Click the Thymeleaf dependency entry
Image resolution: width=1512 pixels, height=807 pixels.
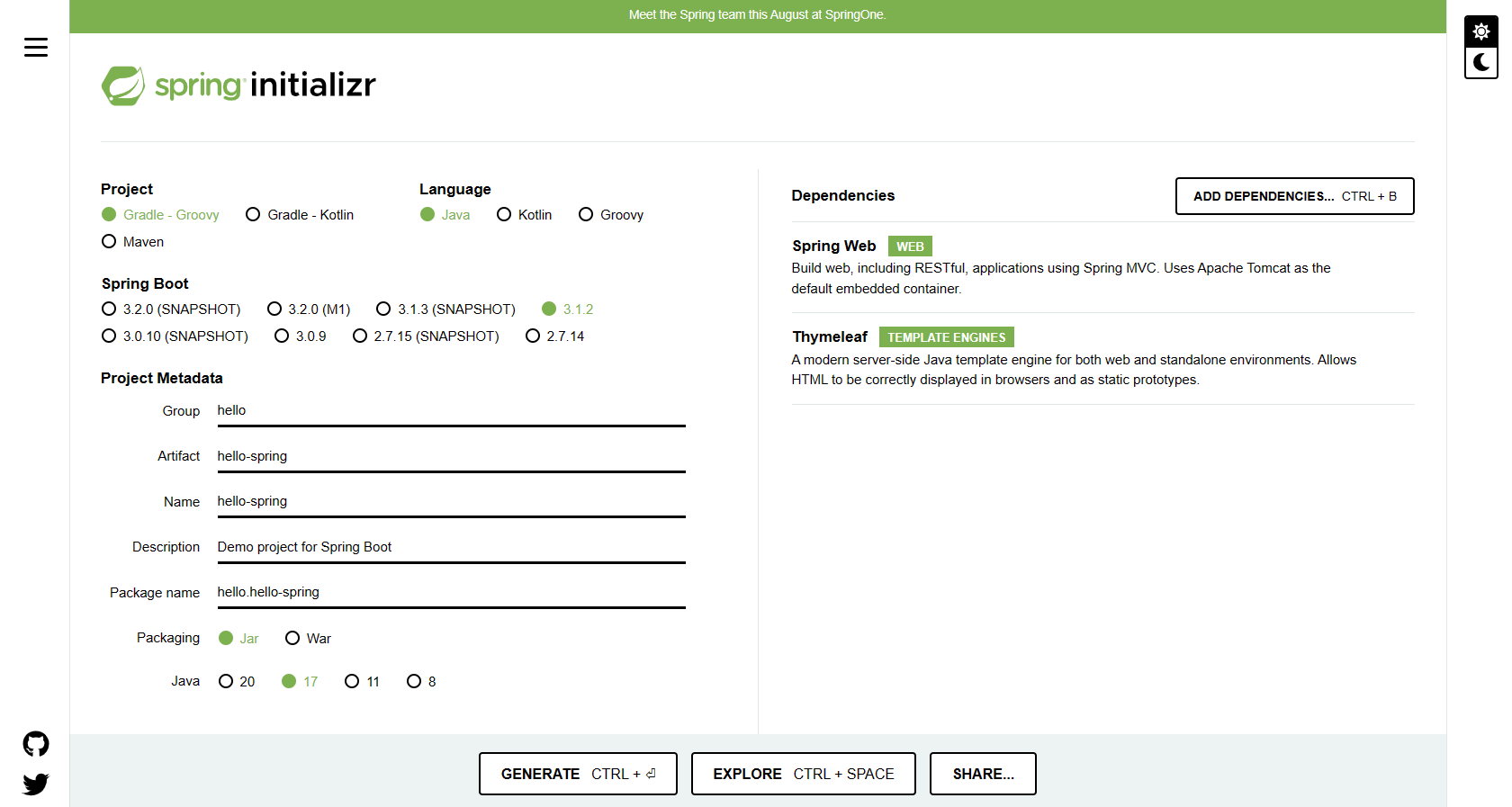coord(1102,358)
